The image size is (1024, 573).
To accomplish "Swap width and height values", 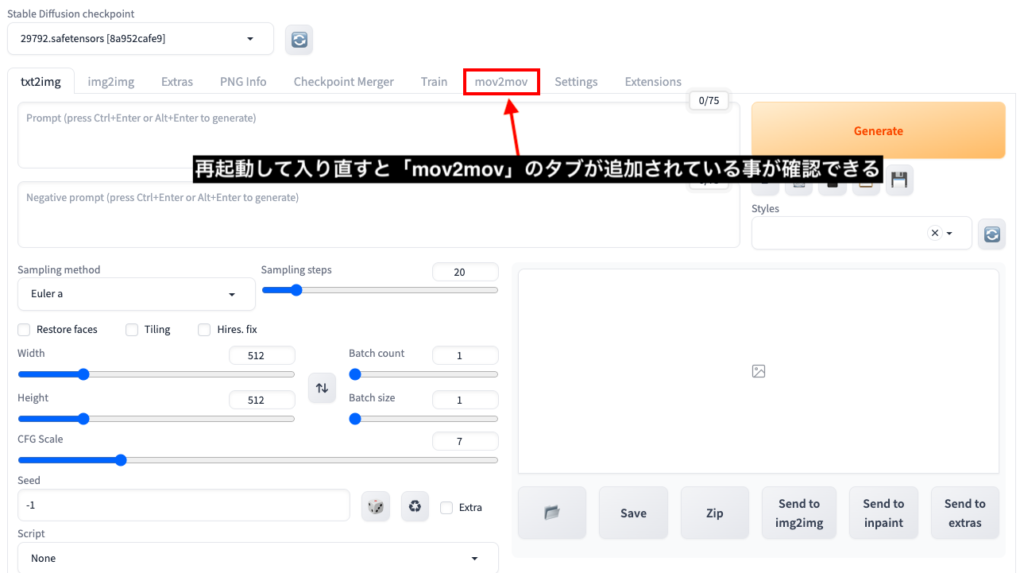I will [322, 388].
